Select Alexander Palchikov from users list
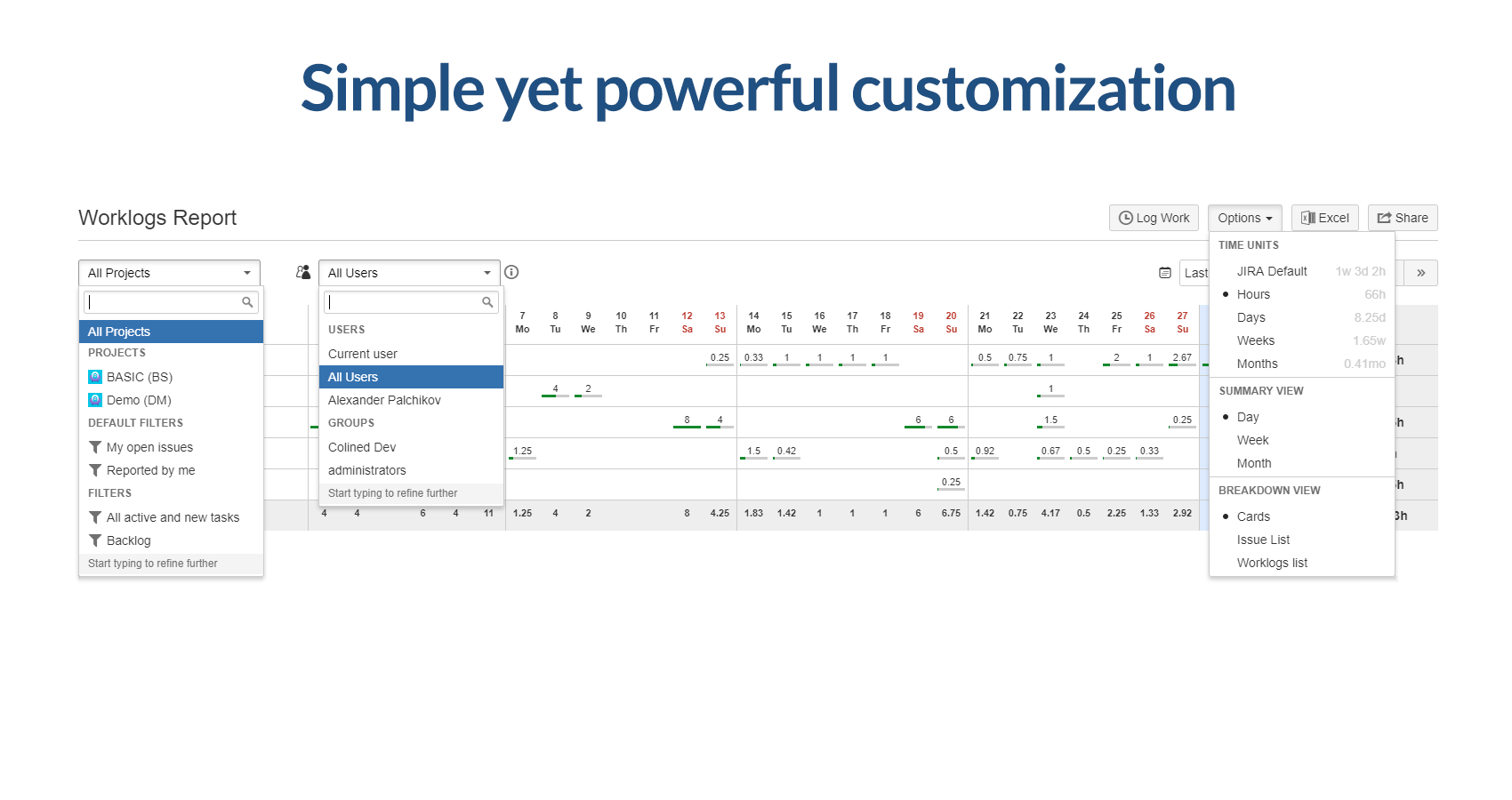This screenshot has width=1512, height=800. coord(384,400)
